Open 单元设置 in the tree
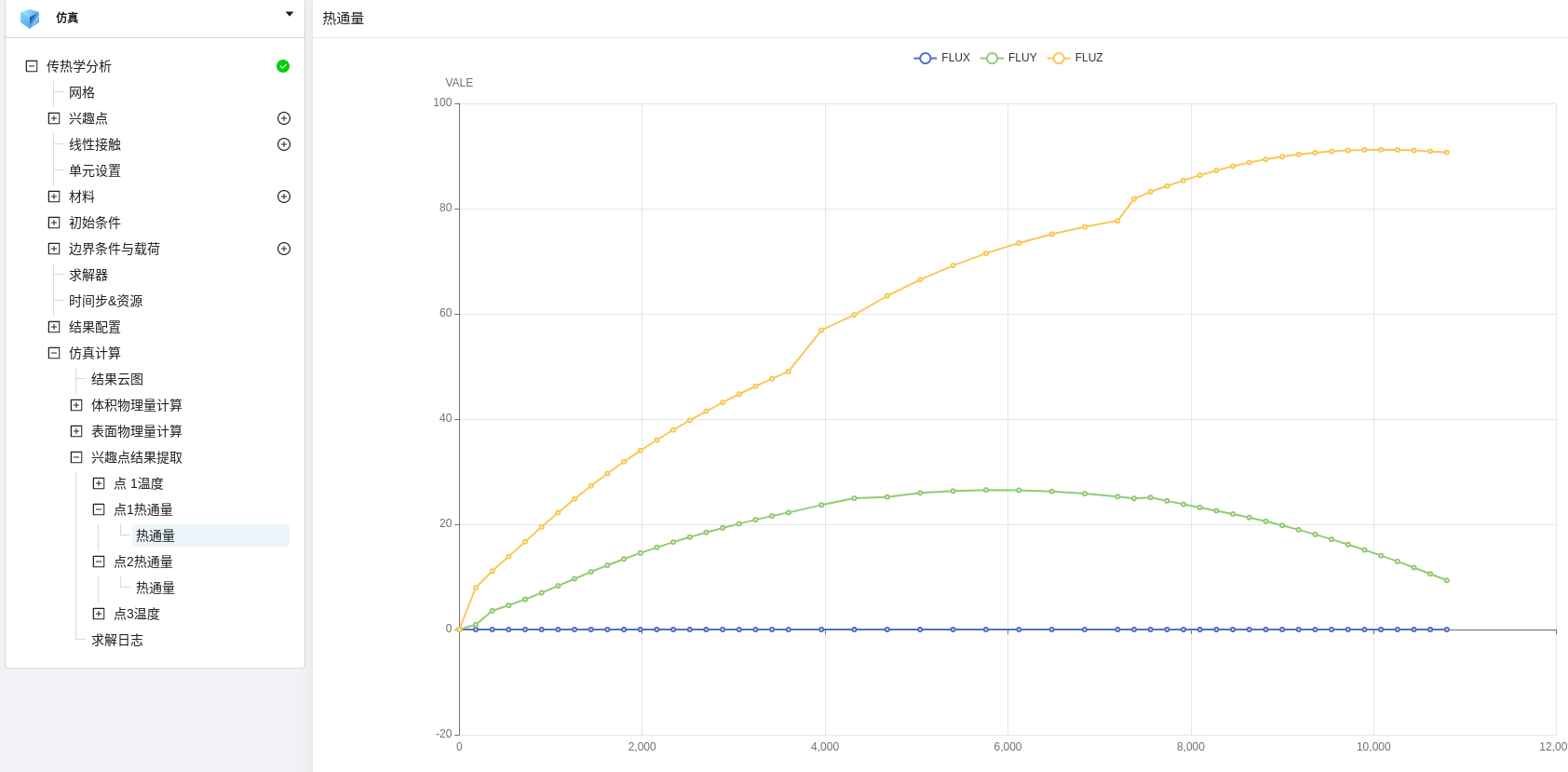This screenshot has height=772, width=1568. pos(95,170)
